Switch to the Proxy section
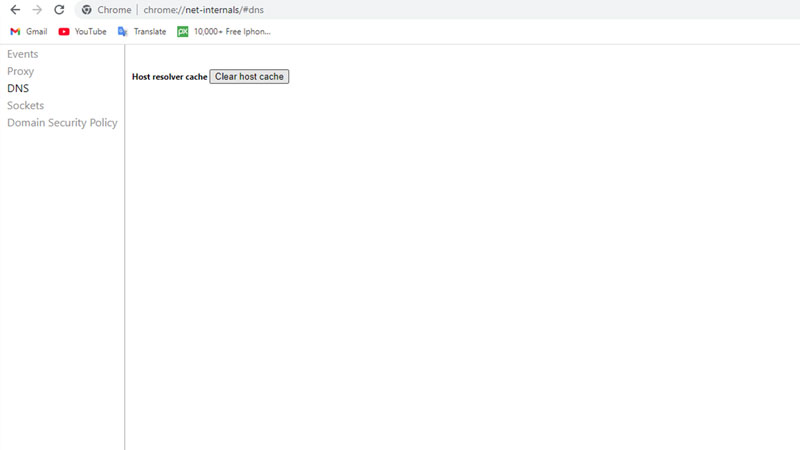The width and height of the screenshot is (800, 450). click(x=20, y=71)
